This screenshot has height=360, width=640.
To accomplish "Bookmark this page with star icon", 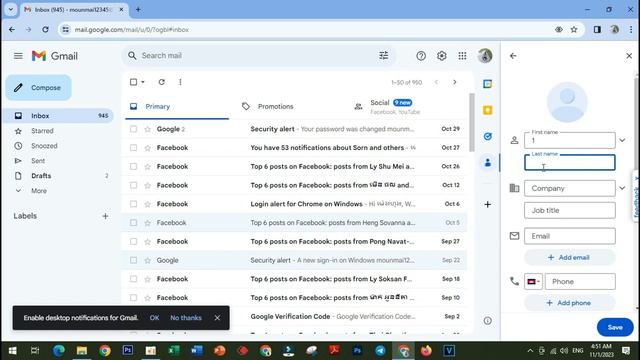I will (x=574, y=29).
